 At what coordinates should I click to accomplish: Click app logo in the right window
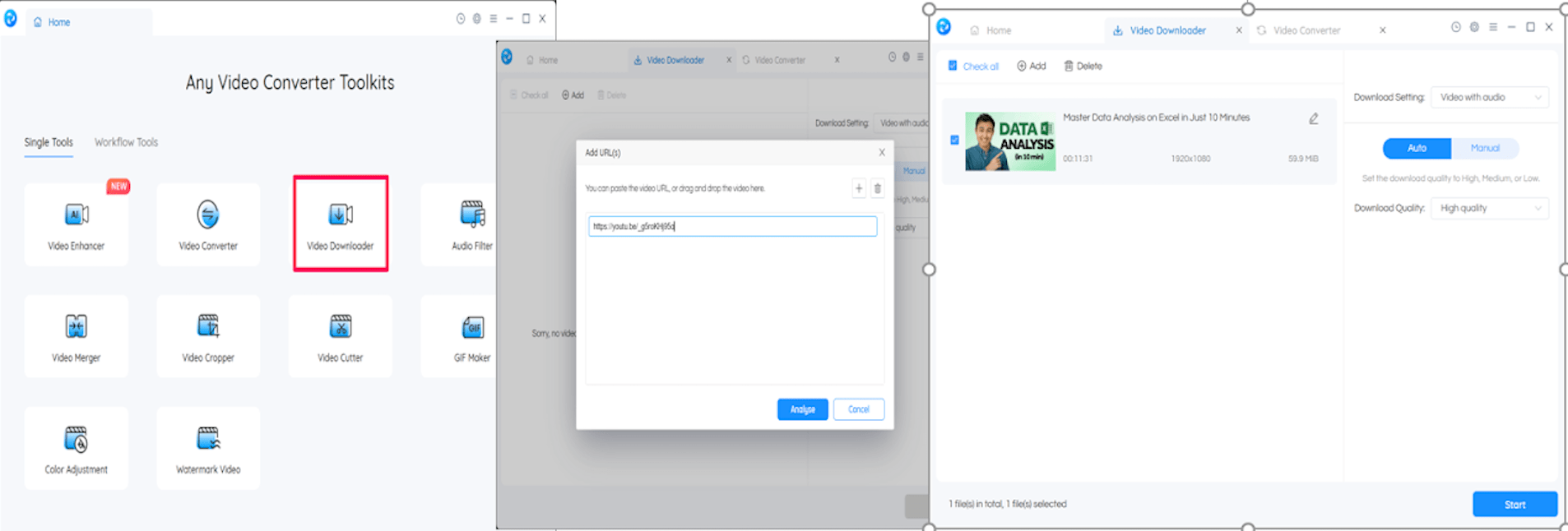(x=944, y=27)
